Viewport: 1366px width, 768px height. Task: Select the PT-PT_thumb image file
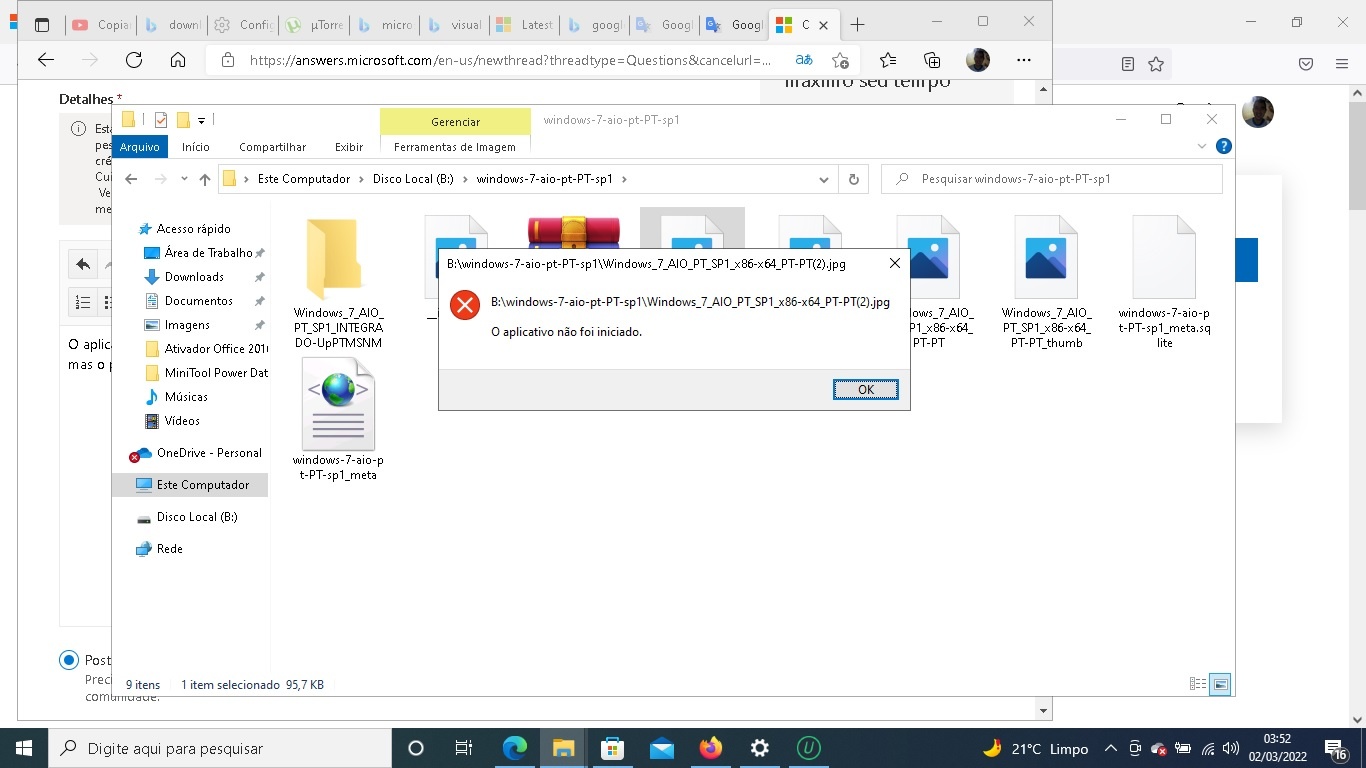coord(1046,283)
